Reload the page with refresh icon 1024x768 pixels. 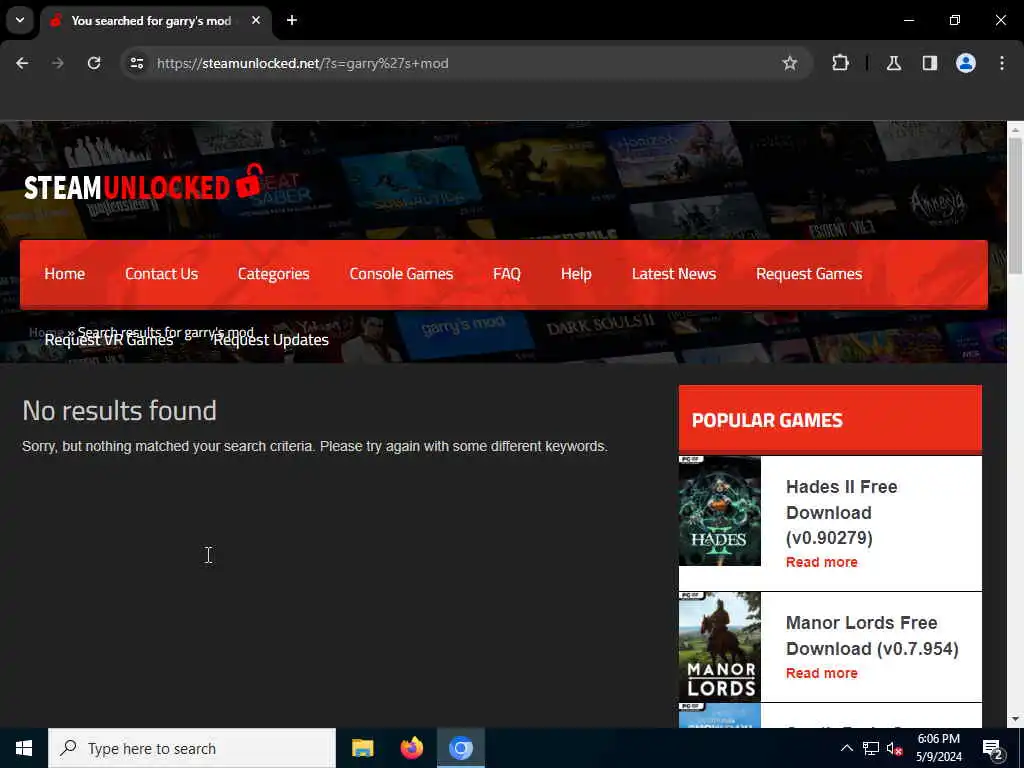pyautogui.click(x=94, y=63)
